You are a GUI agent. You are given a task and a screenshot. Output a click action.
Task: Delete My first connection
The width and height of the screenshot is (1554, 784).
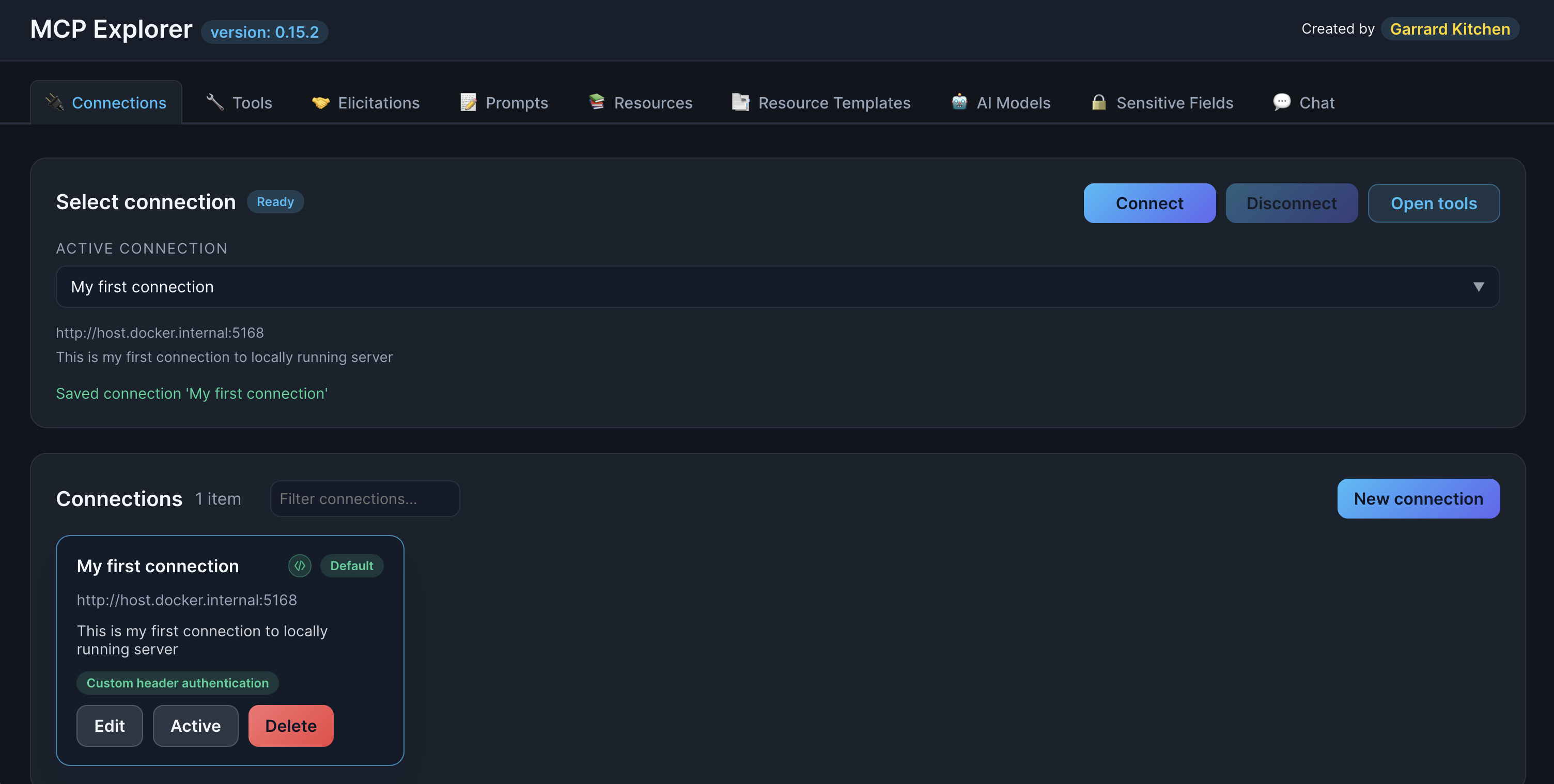(291, 726)
